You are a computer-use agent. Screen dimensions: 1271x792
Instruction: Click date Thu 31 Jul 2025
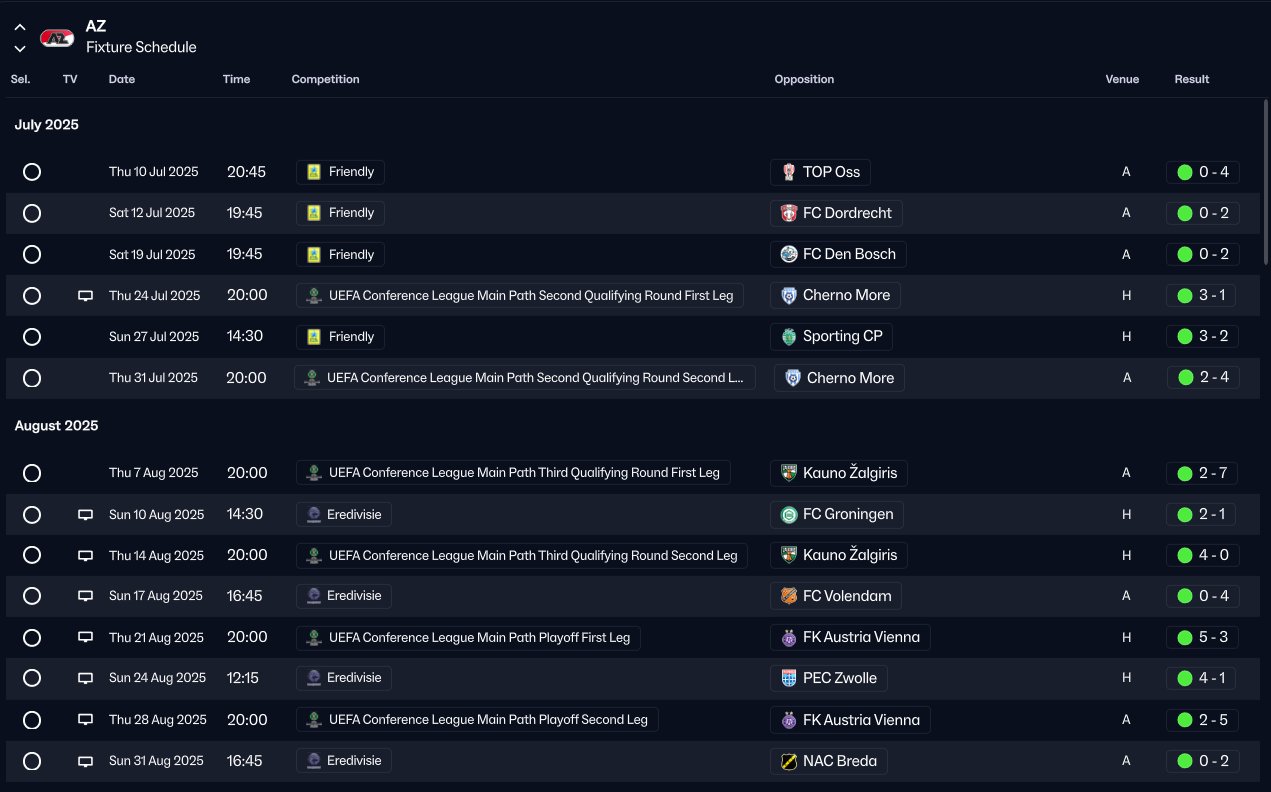[x=153, y=378]
